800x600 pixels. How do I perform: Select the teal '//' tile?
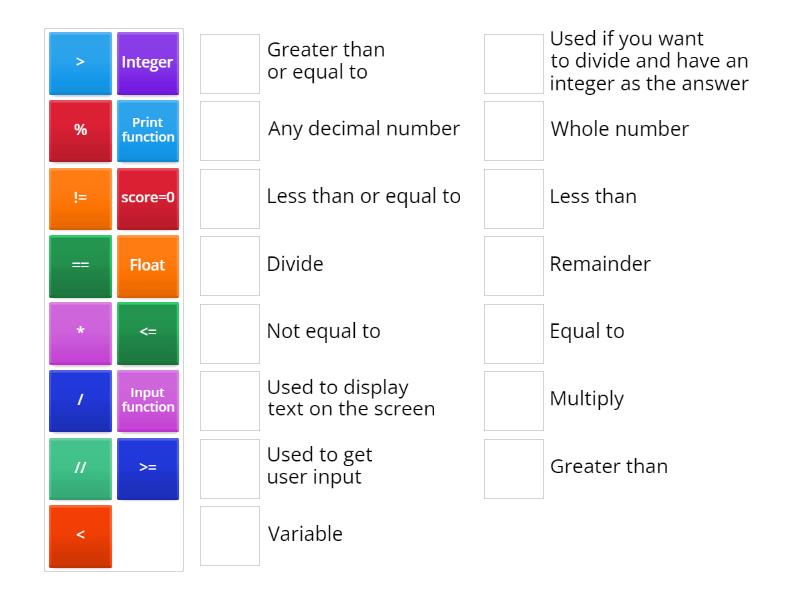click(x=80, y=468)
